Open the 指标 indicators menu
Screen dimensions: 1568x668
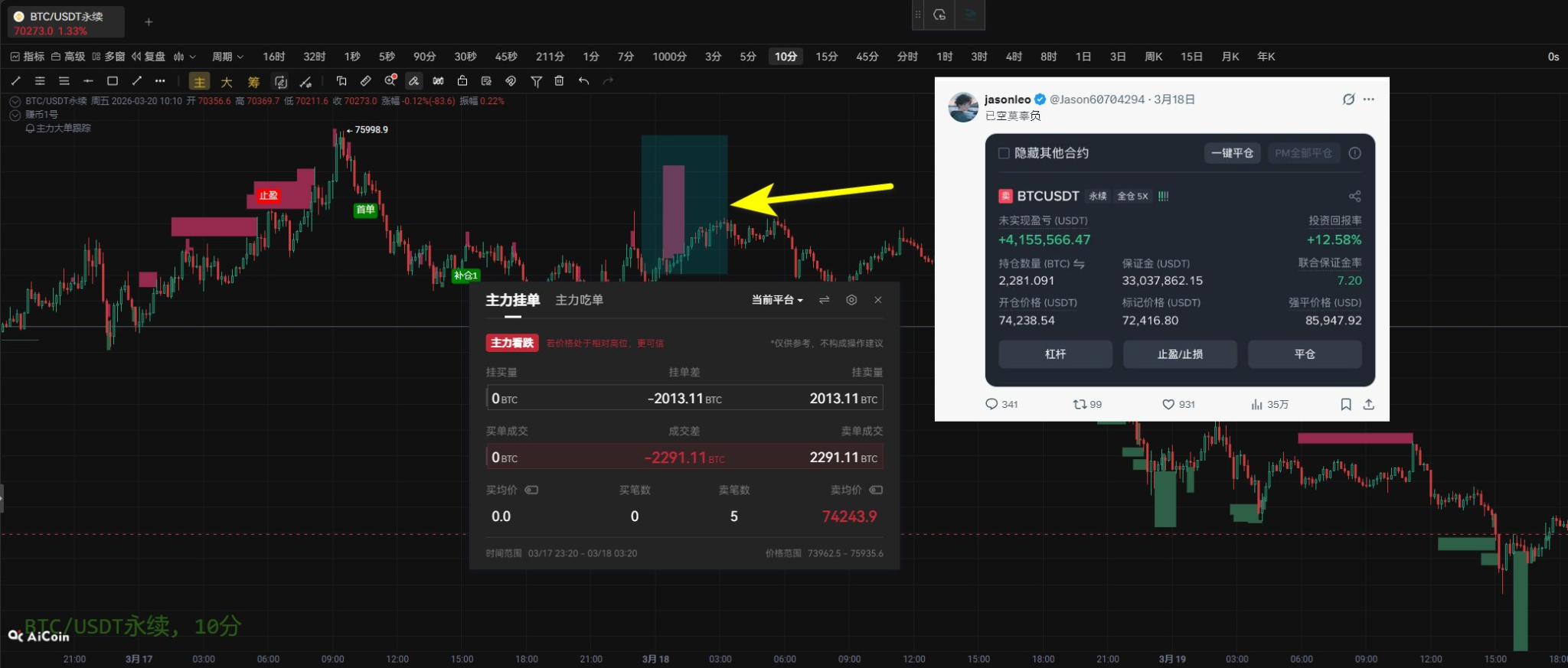click(x=28, y=57)
